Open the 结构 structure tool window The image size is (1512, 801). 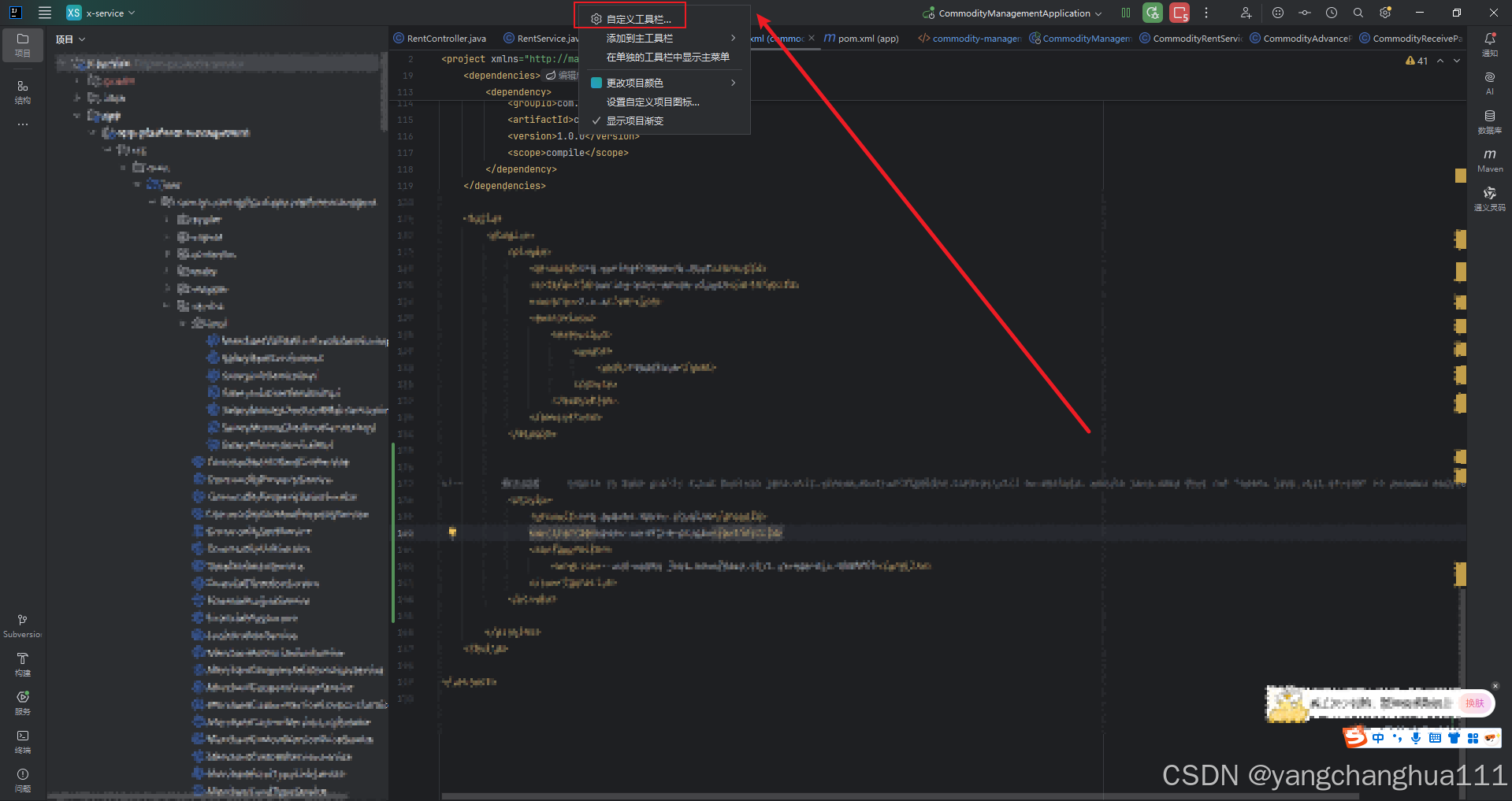pos(23,91)
